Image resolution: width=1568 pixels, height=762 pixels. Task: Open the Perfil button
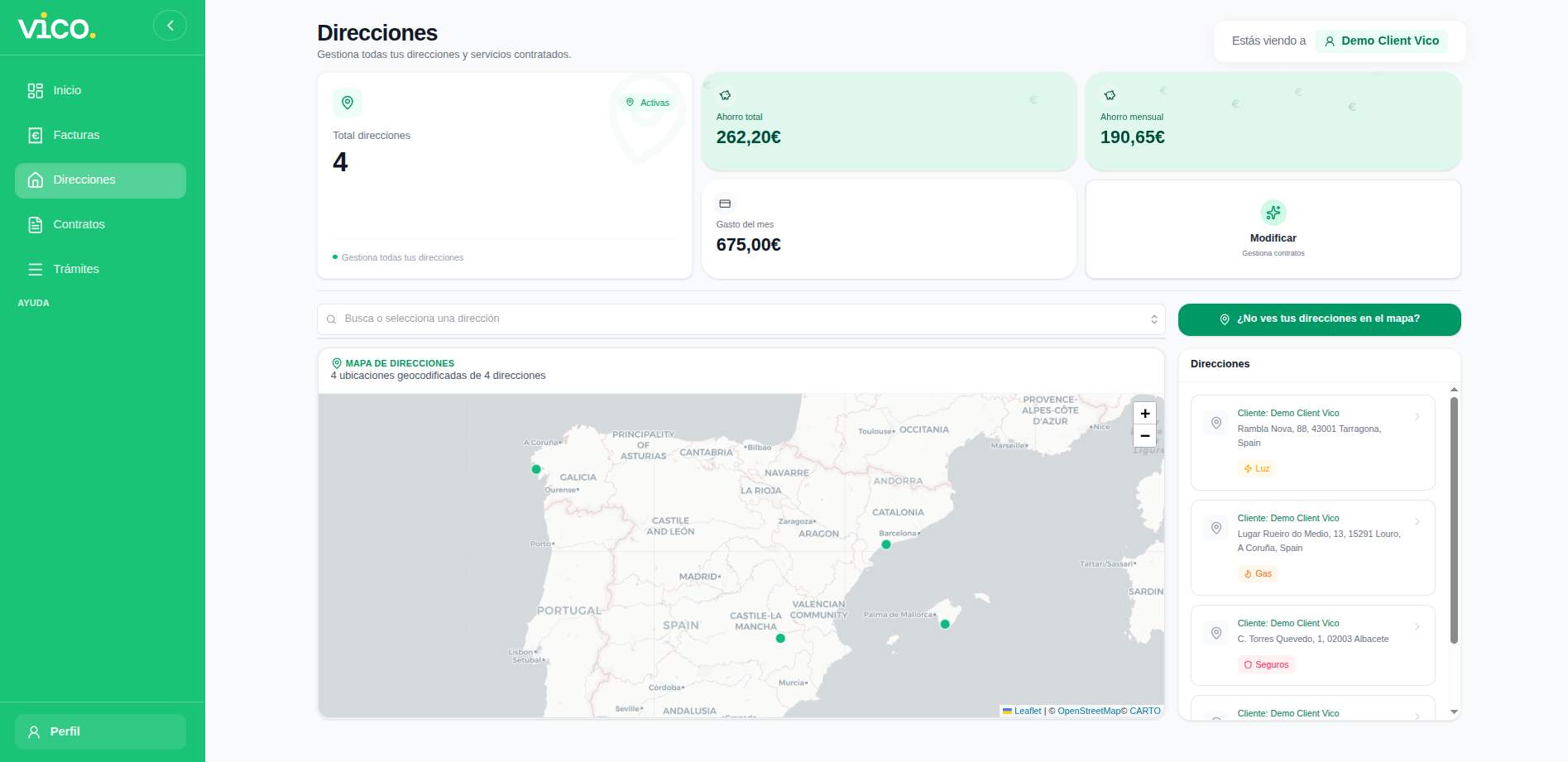pos(100,731)
